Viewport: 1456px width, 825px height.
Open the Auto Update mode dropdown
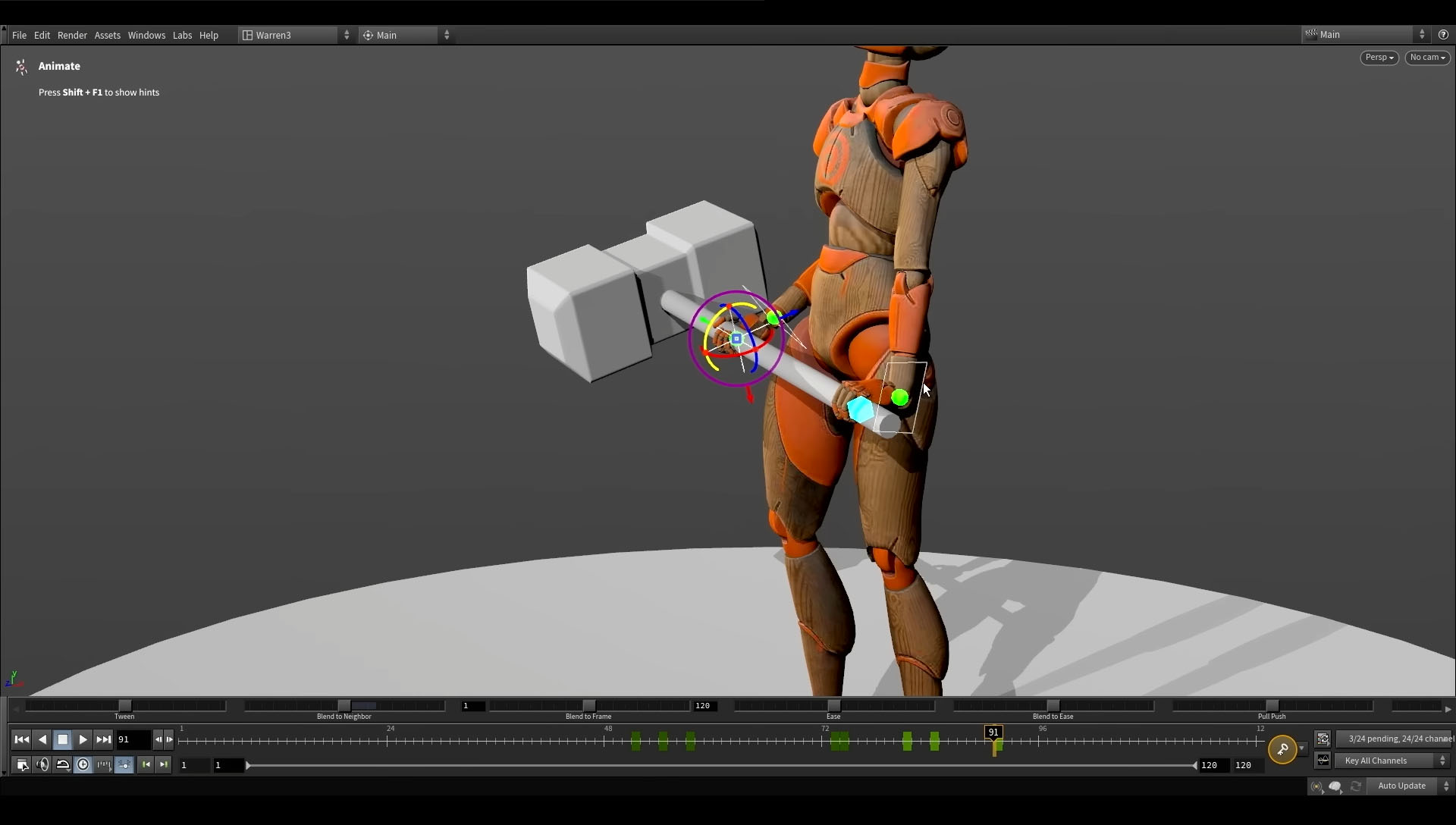pos(1409,786)
